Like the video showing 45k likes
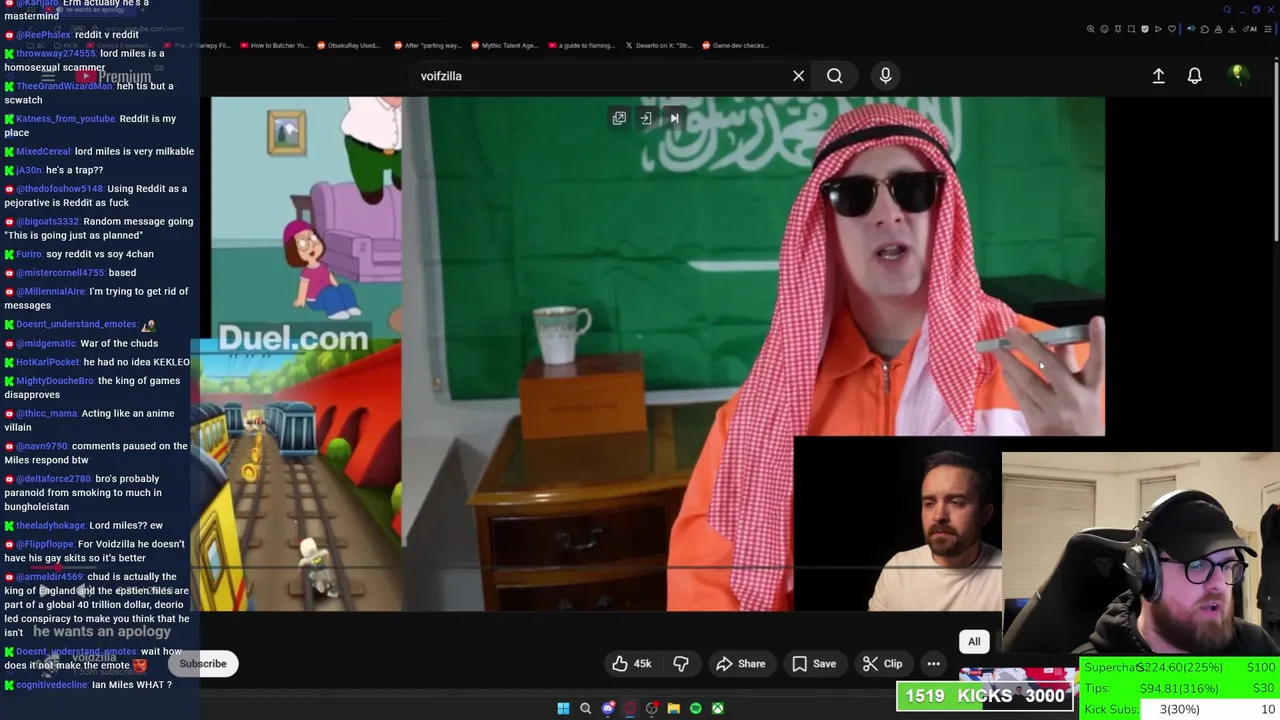Screen dimensions: 1280x720 632,664
